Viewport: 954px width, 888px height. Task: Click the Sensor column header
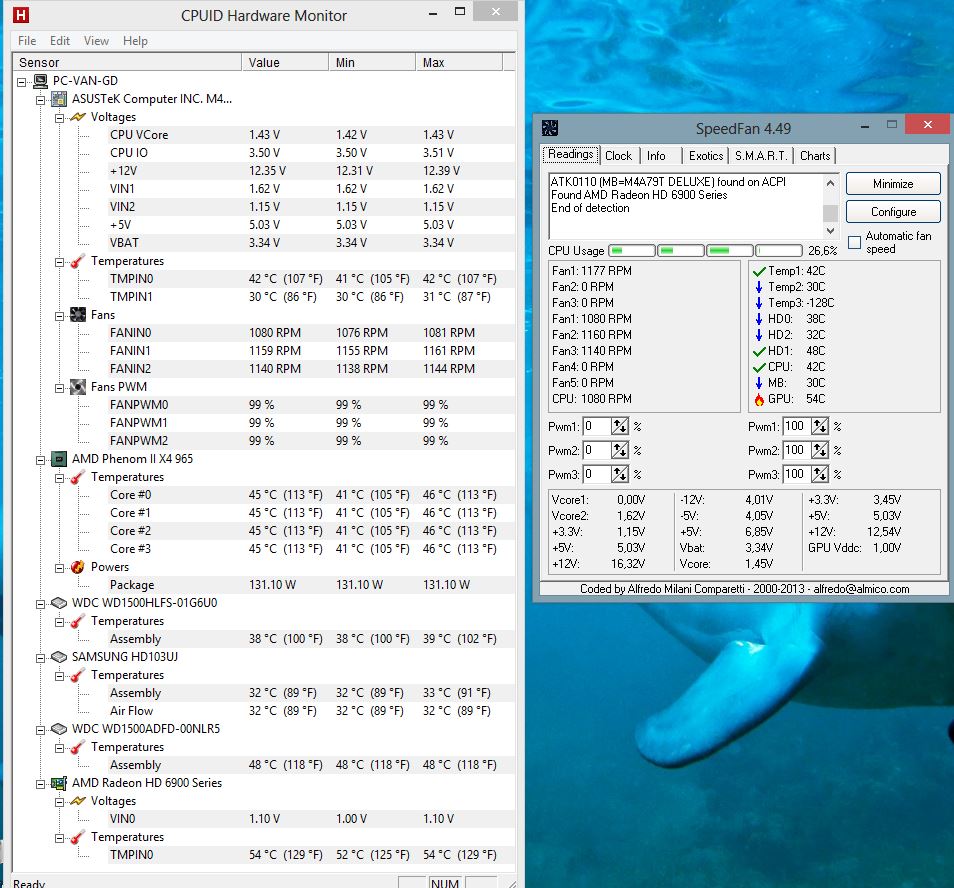127,62
